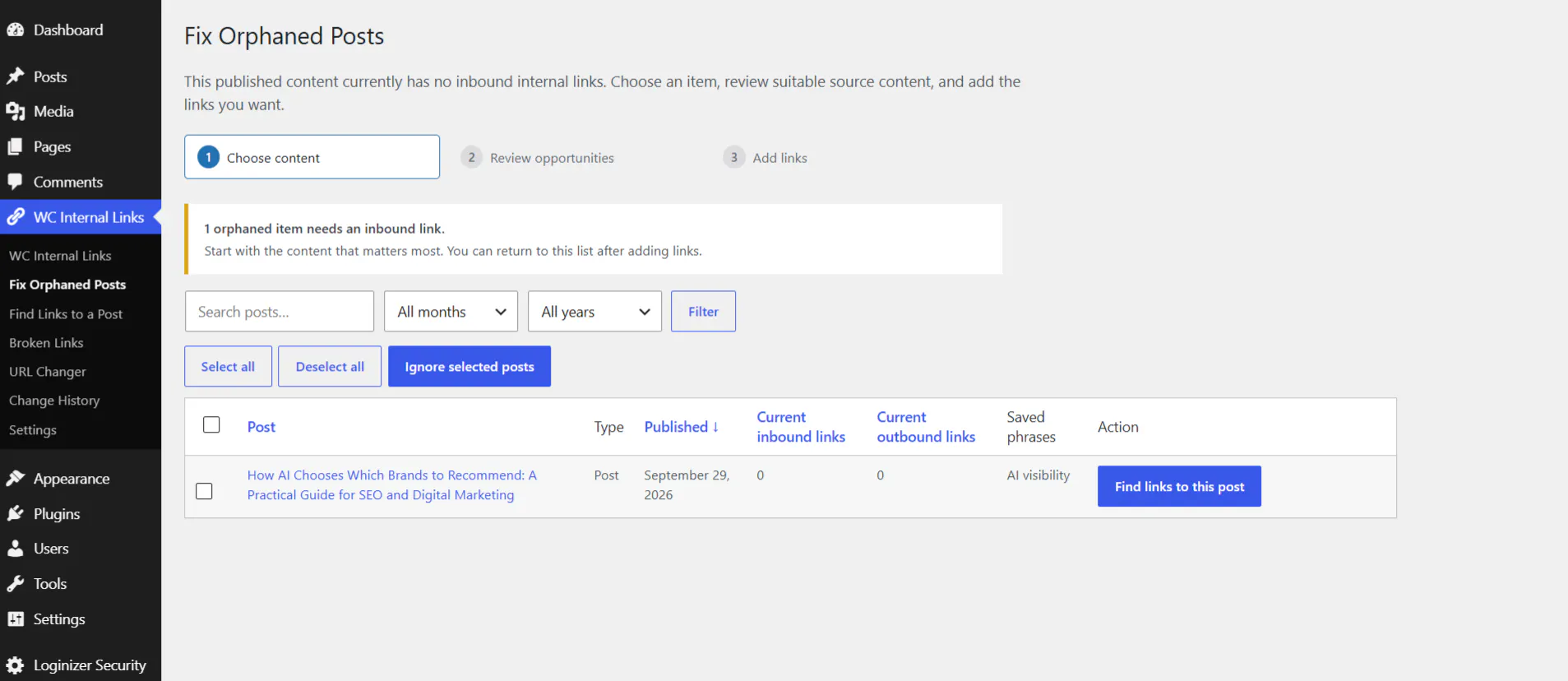Click the Media icon in sidebar
The height and width of the screenshot is (681, 1568).
(x=16, y=112)
